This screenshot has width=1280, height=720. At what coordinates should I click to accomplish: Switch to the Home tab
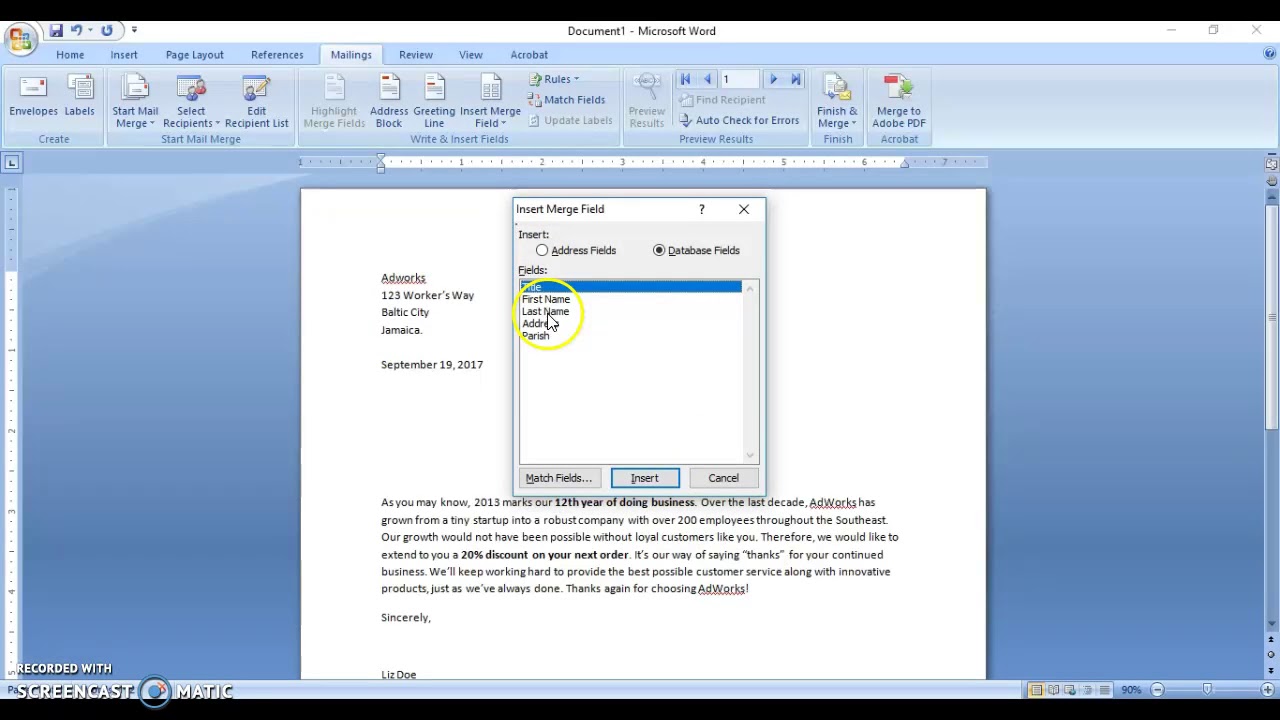point(70,55)
